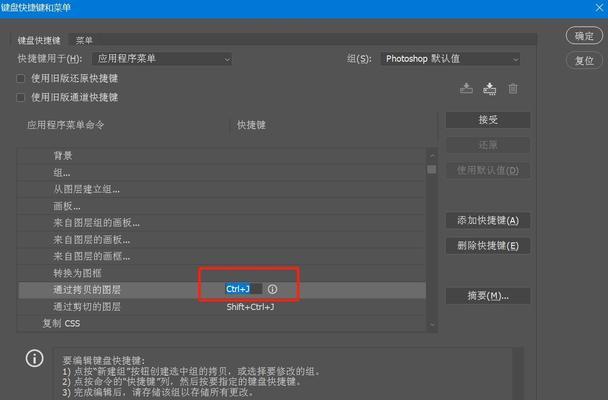Click the 还原 button

point(488,145)
